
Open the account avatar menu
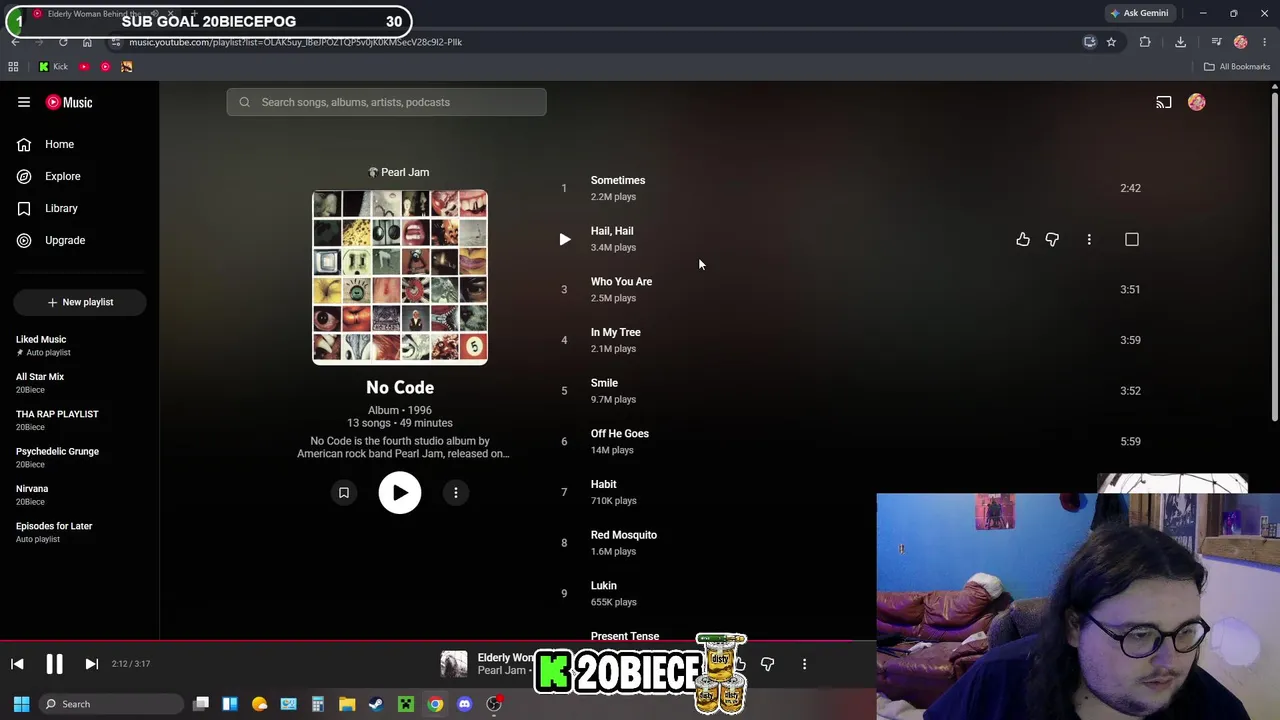point(1196,102)
